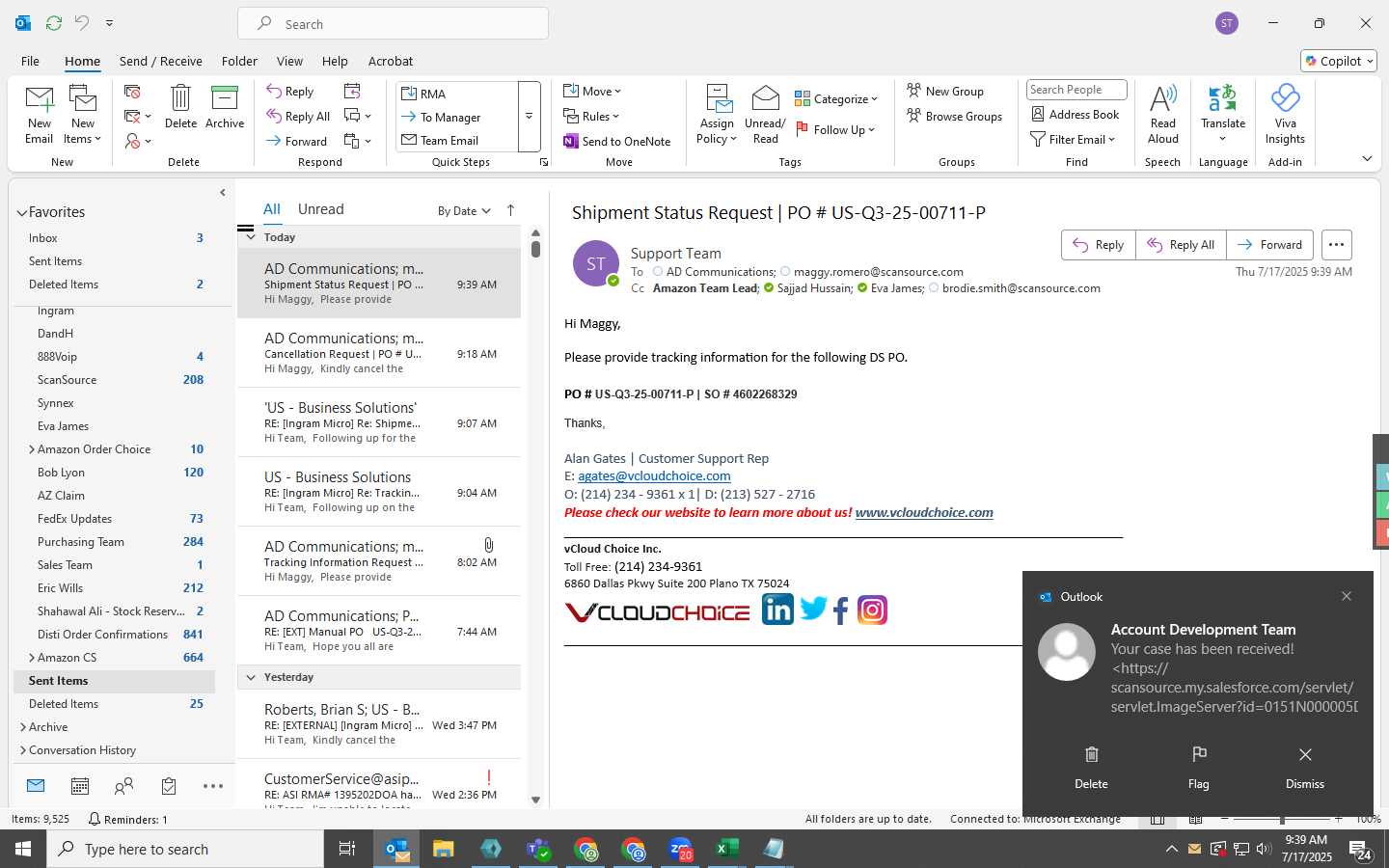The height and width of the screenshot is (868, 1389).
Task: Open the Filter Email dropdown
Action: [x=1073, y=140]
